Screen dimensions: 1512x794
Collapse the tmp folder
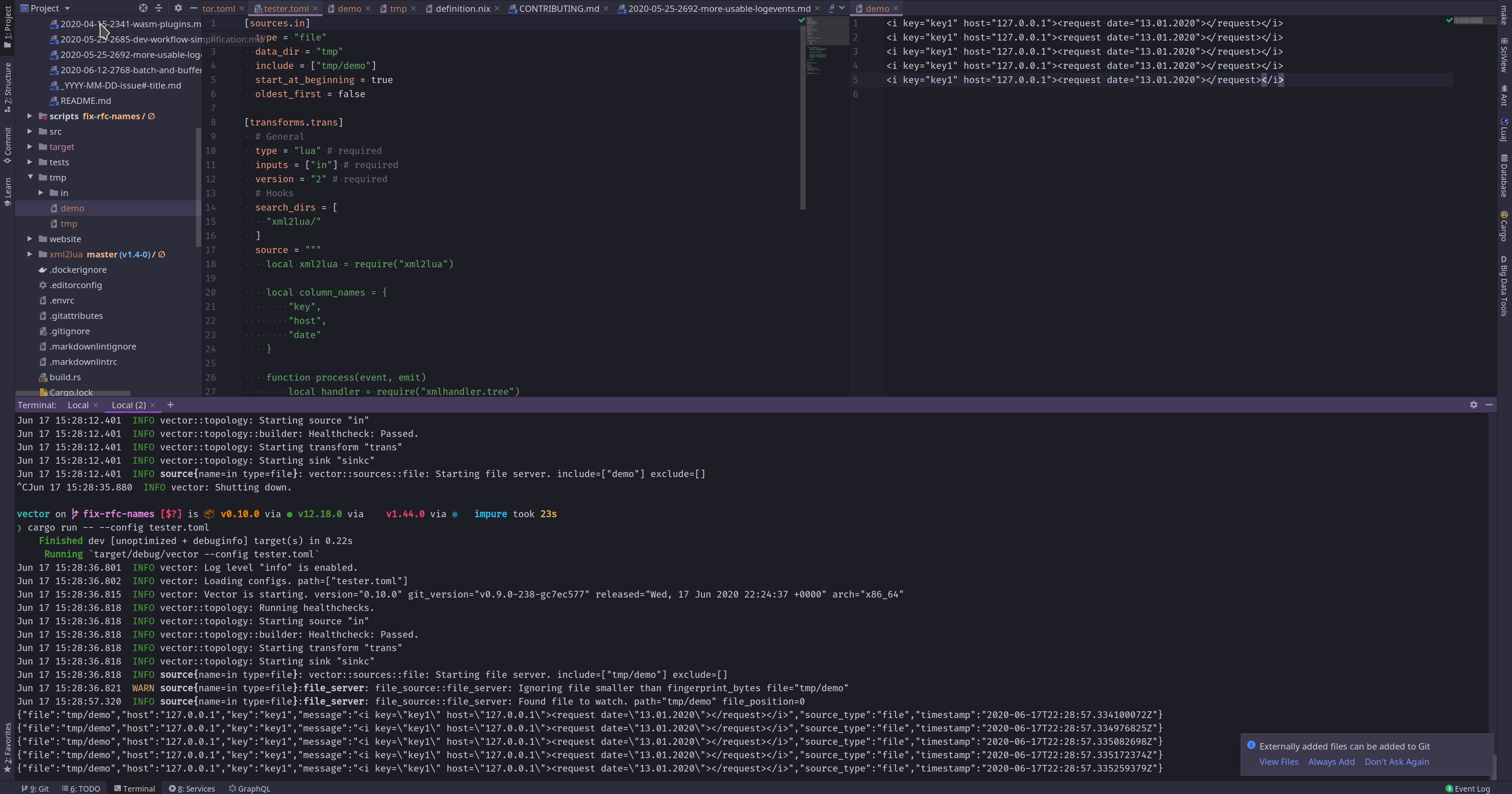tap(30, 177)
